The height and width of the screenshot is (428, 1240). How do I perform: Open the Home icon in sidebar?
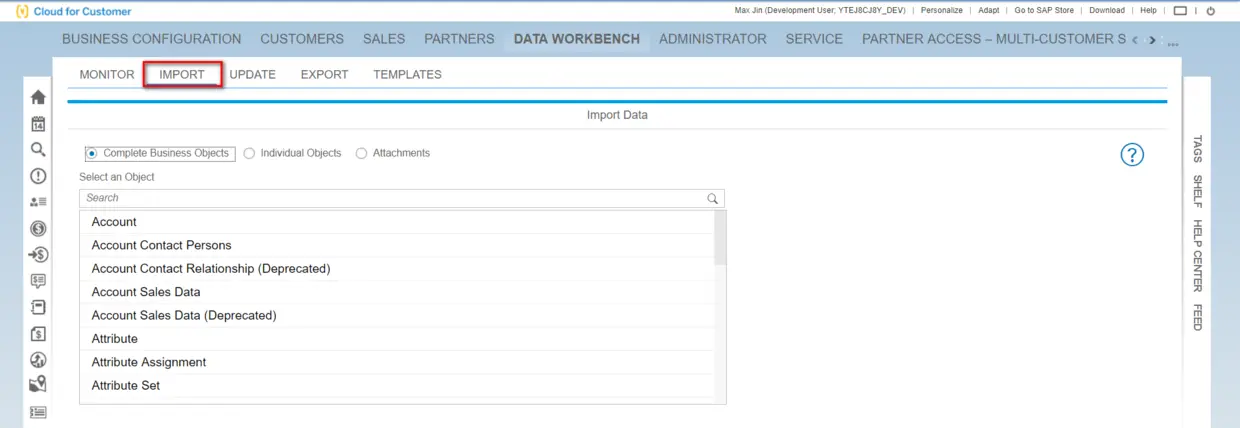(38, 97)
